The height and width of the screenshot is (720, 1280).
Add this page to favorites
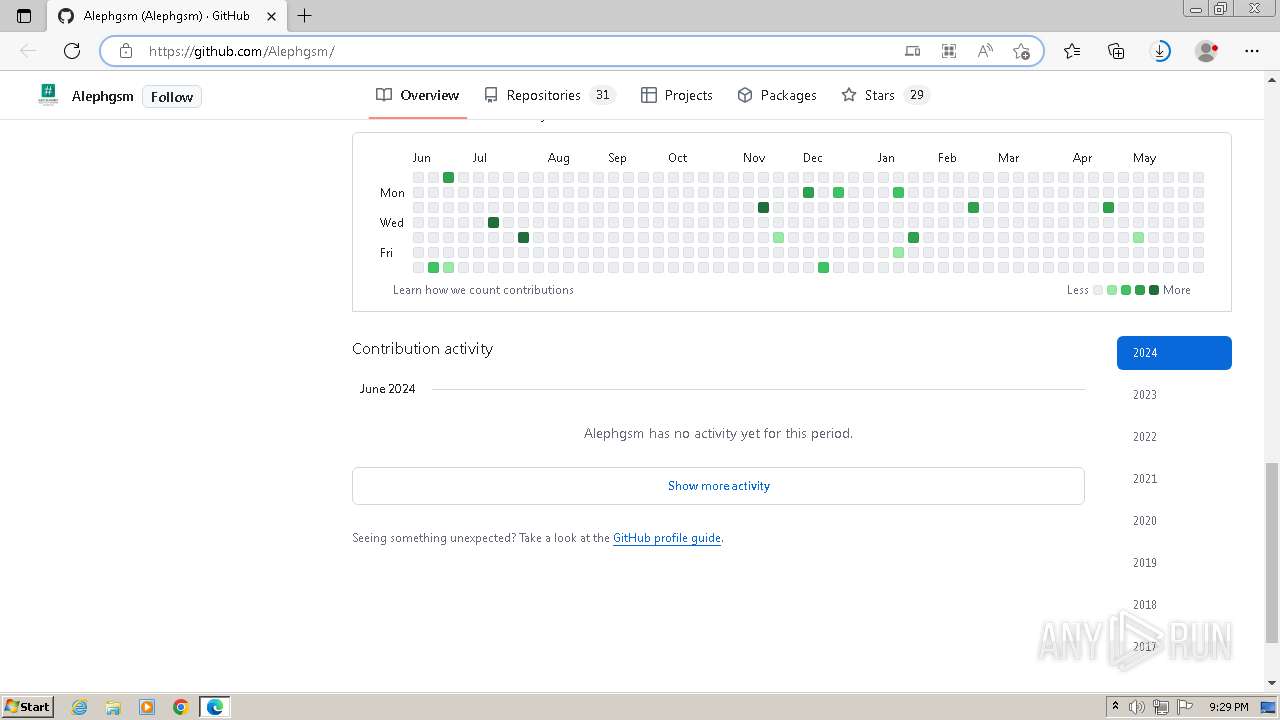click(1021, 51)
